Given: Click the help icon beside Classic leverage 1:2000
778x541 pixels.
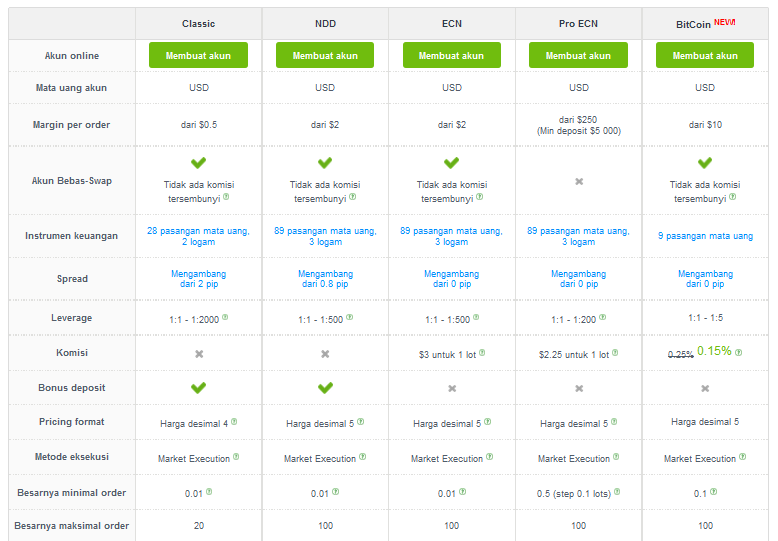Looking at the screenshot, I should click(x=225, y=317).
